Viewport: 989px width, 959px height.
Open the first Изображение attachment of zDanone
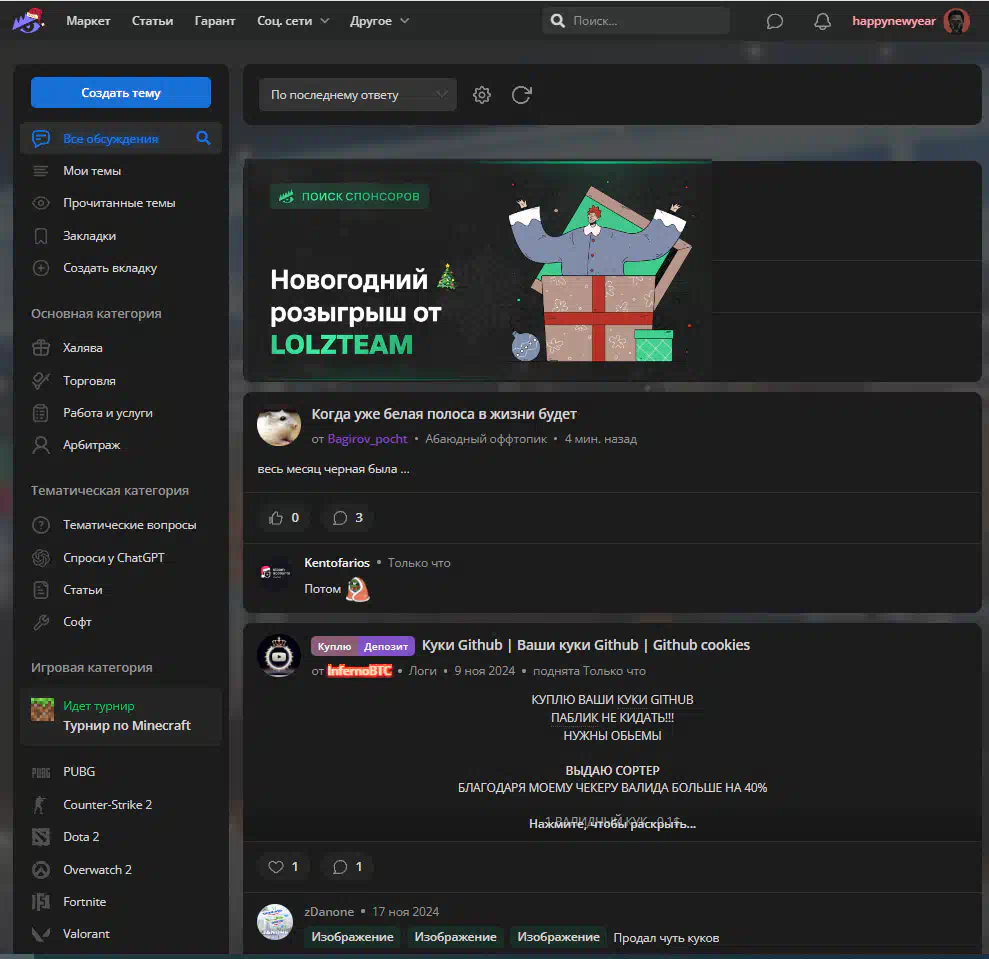pos(353,937)
